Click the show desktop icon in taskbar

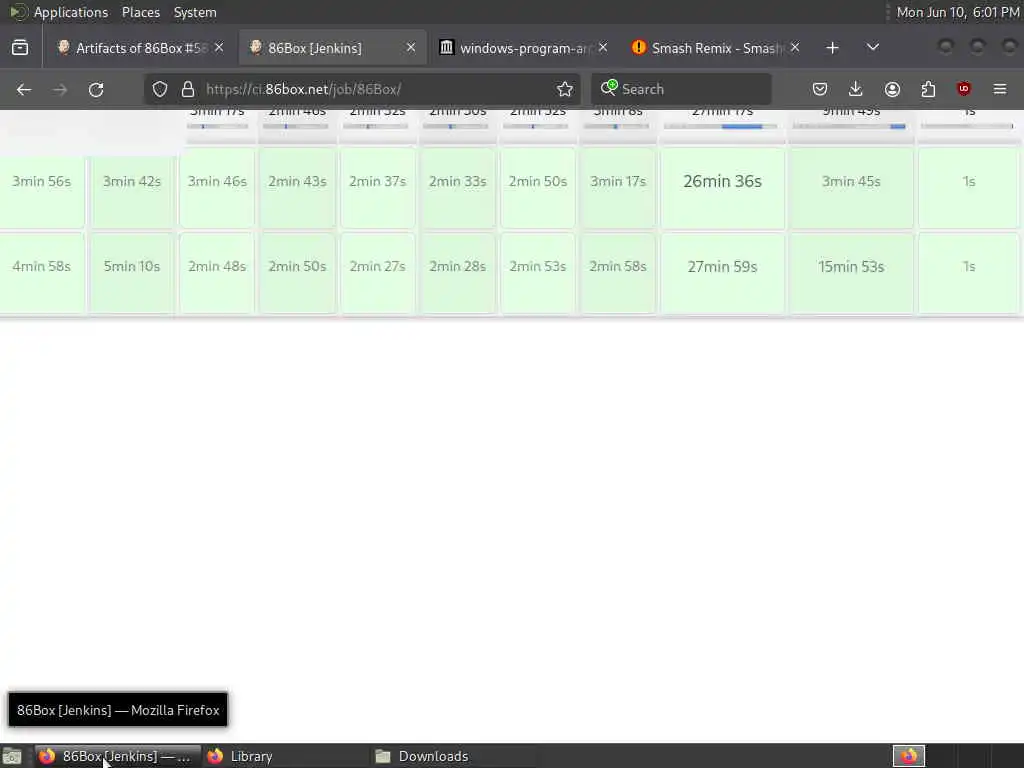click(12, 756)
